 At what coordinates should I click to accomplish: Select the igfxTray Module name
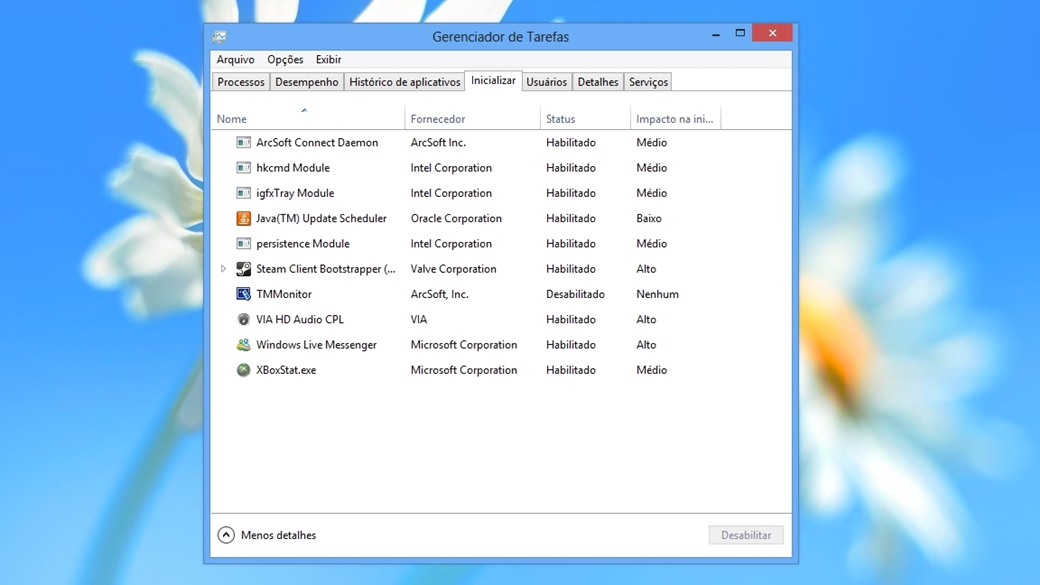295,193
